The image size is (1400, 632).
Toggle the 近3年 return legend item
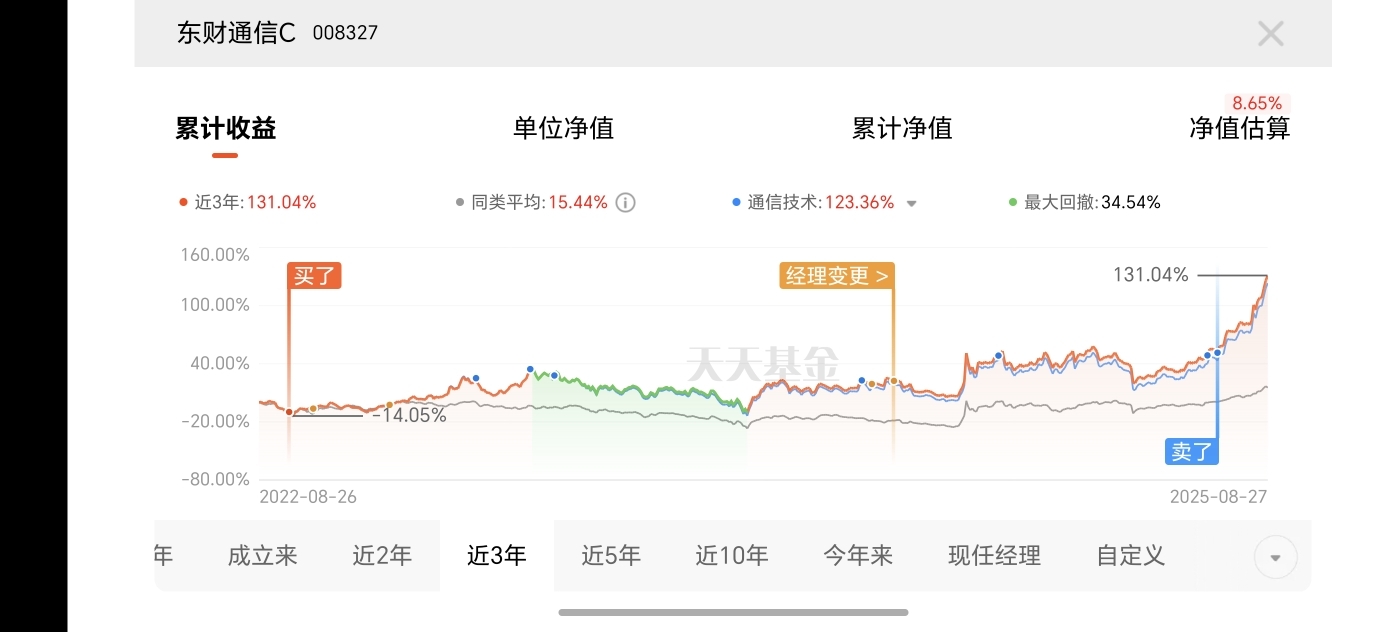click(247, 202)
